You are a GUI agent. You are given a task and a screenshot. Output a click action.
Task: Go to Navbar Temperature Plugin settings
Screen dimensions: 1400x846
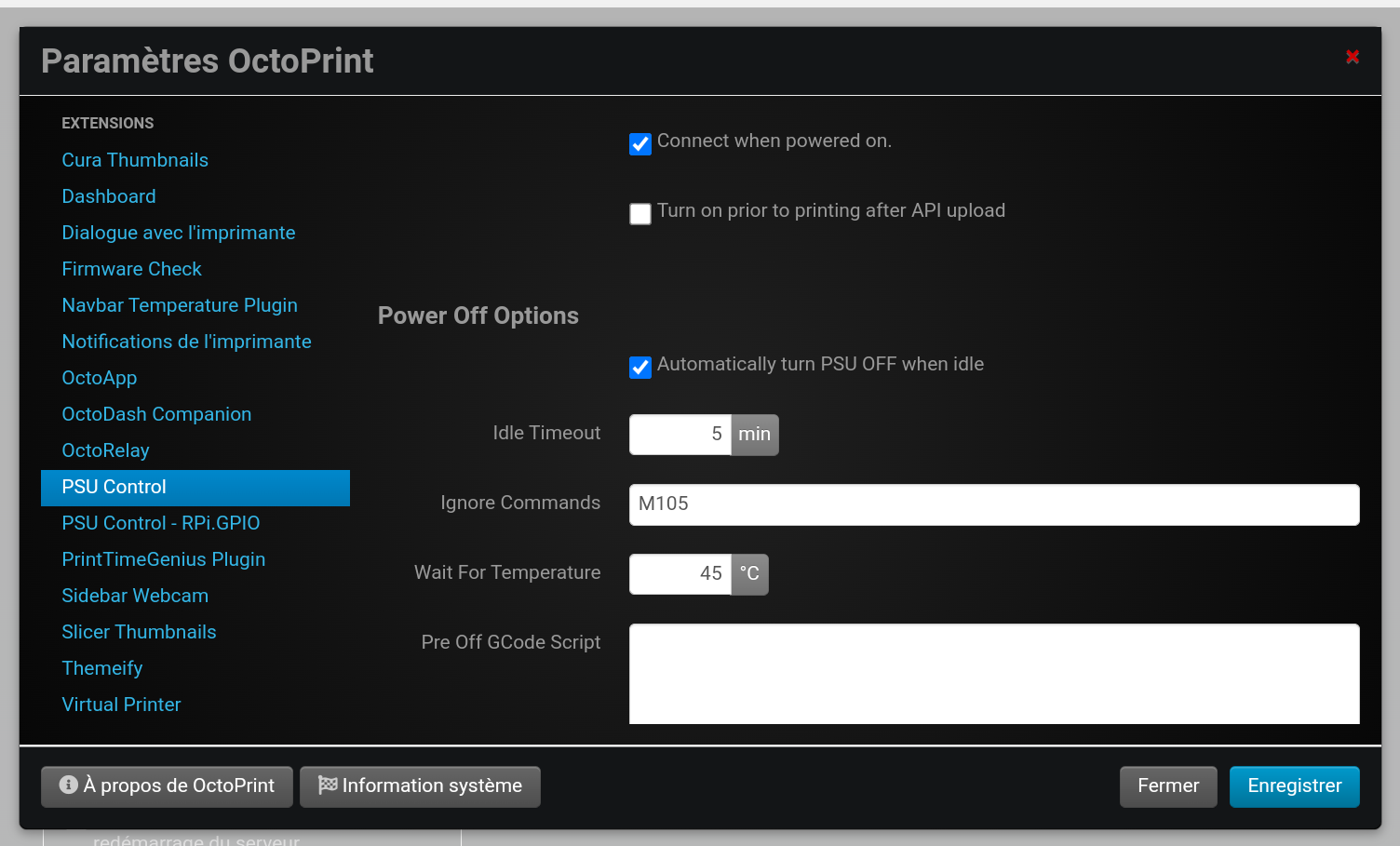coord(180,305)
